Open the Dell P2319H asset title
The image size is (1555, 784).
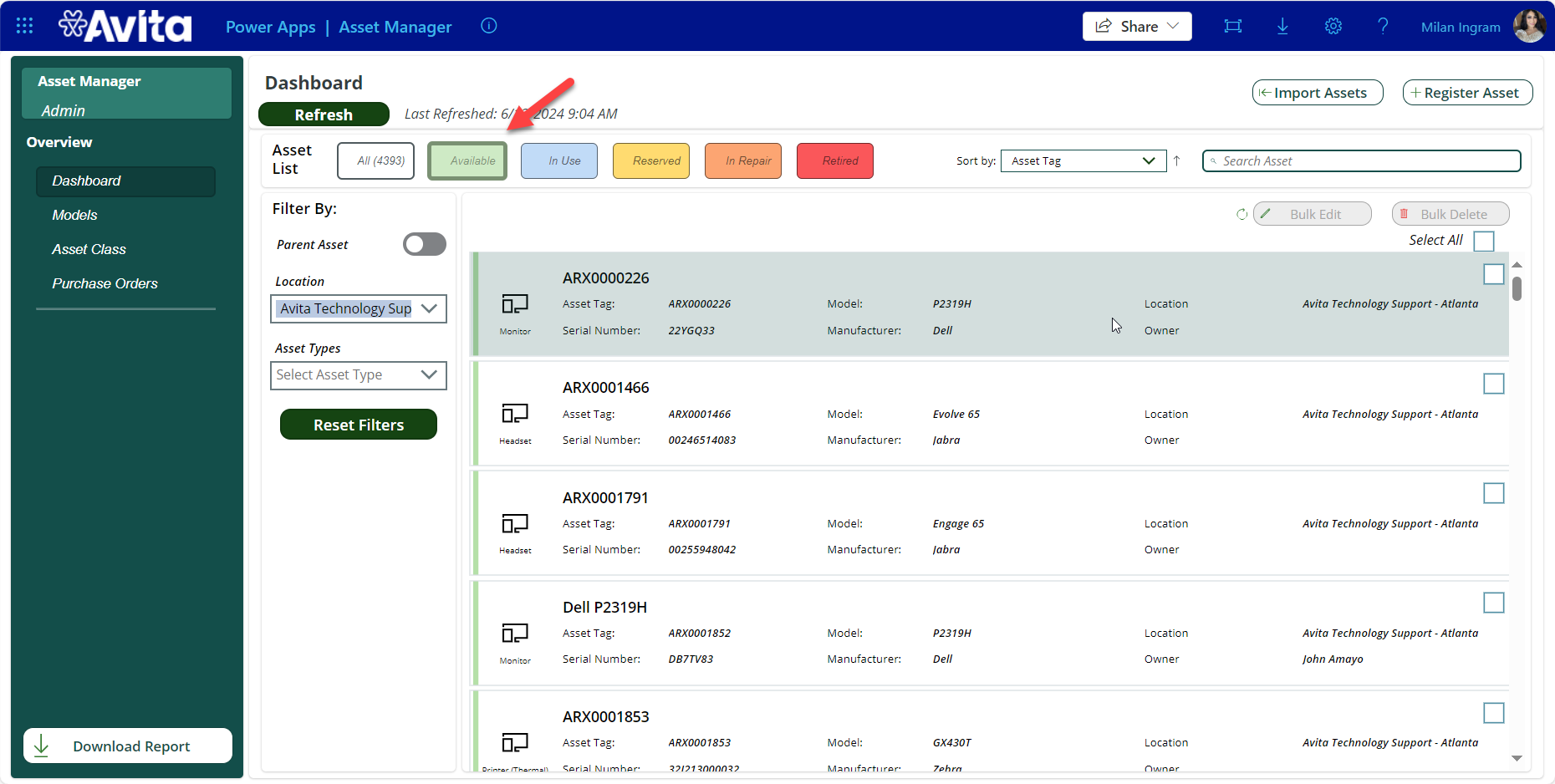604,608
